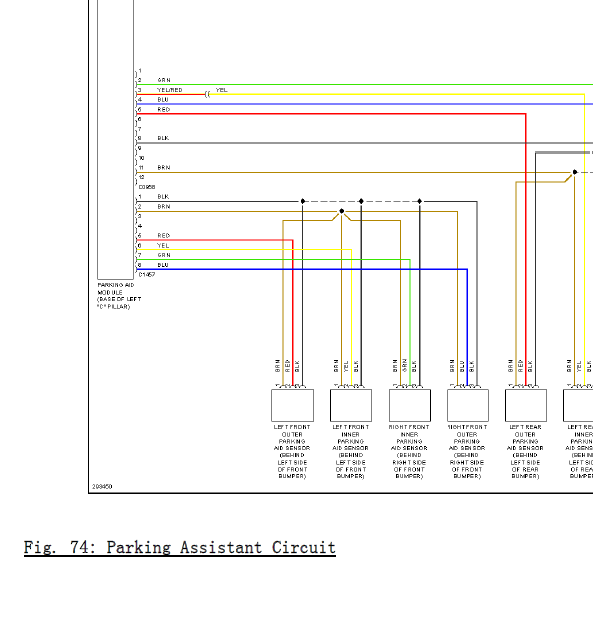
Task: Click the BRN label on connector C0958
Action: click(164, 168)
